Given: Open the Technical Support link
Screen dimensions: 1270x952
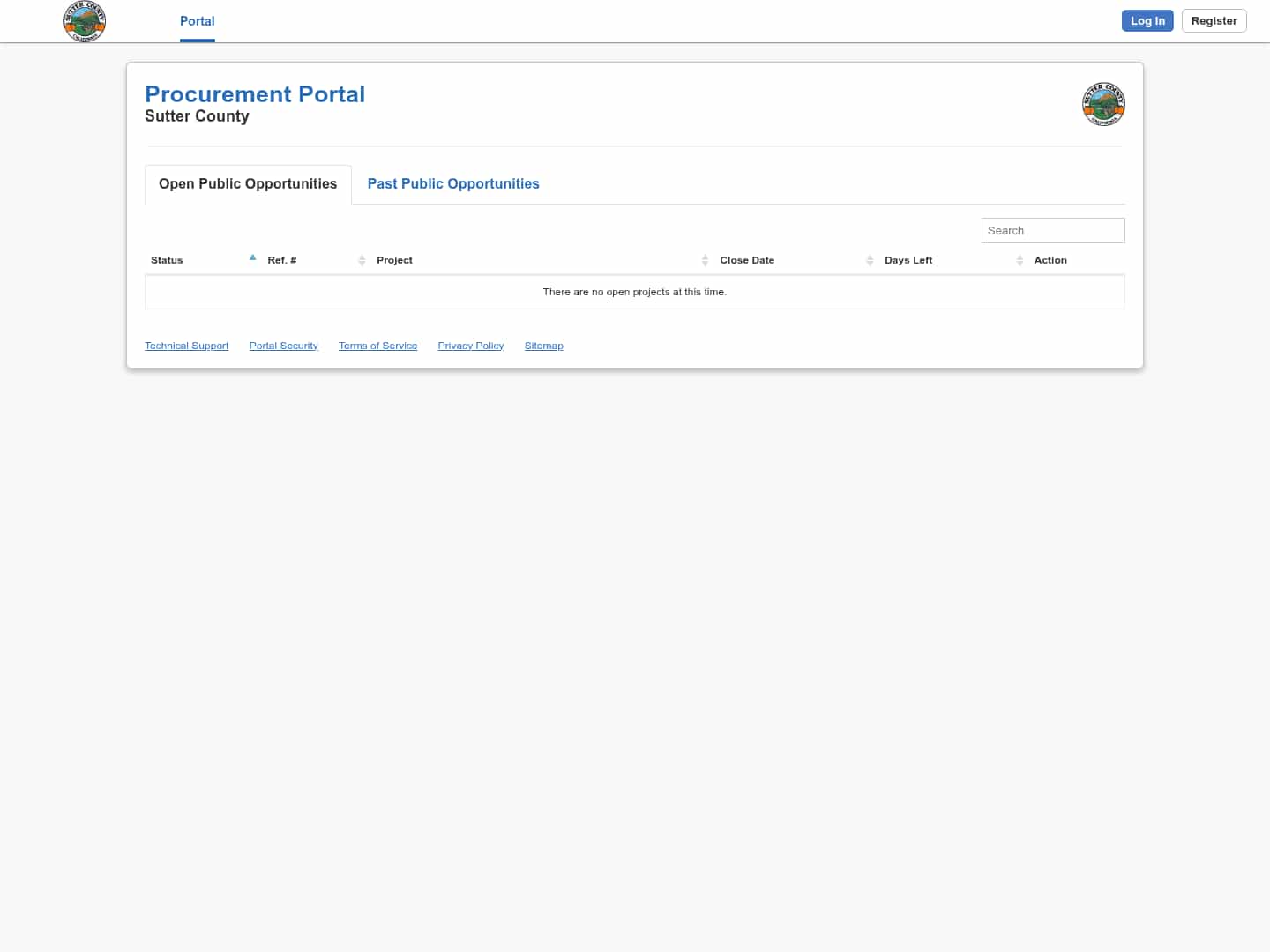Looking at the screenshot, I should (x=186, y=346).
